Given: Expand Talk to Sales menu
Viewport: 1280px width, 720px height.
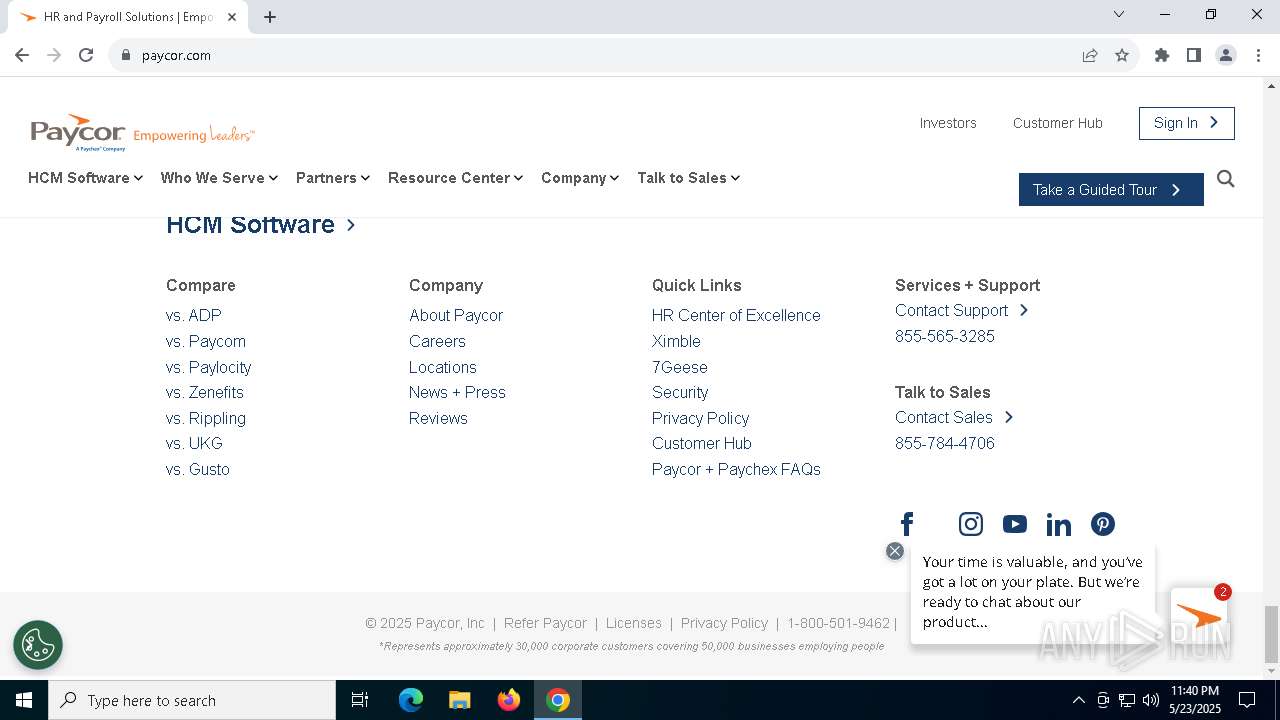Looking at the screenshot, I should pos(688,178).
